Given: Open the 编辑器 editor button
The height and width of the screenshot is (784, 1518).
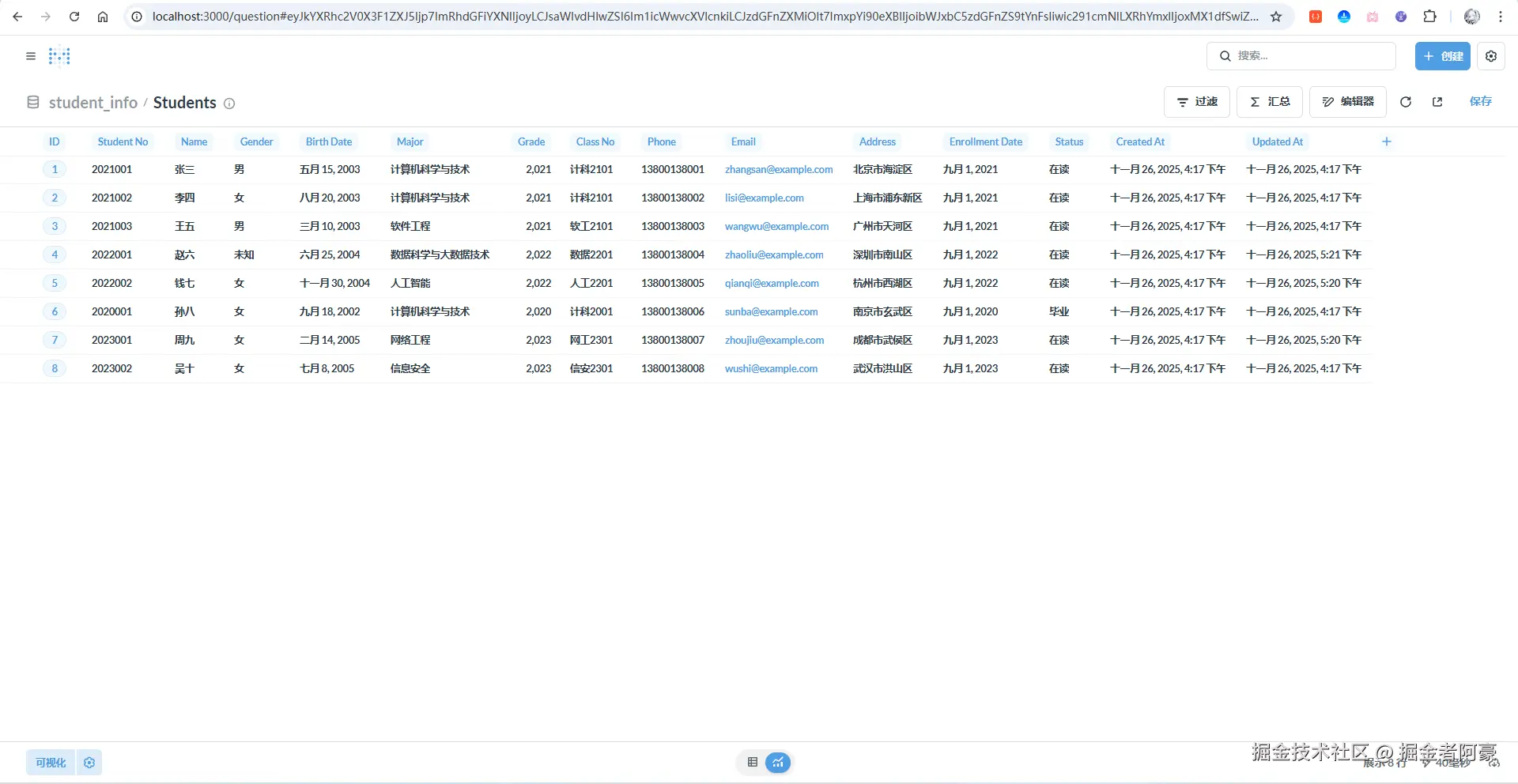Looking at the screenshot, I should pyautogui.click(x=1348, y=102).
